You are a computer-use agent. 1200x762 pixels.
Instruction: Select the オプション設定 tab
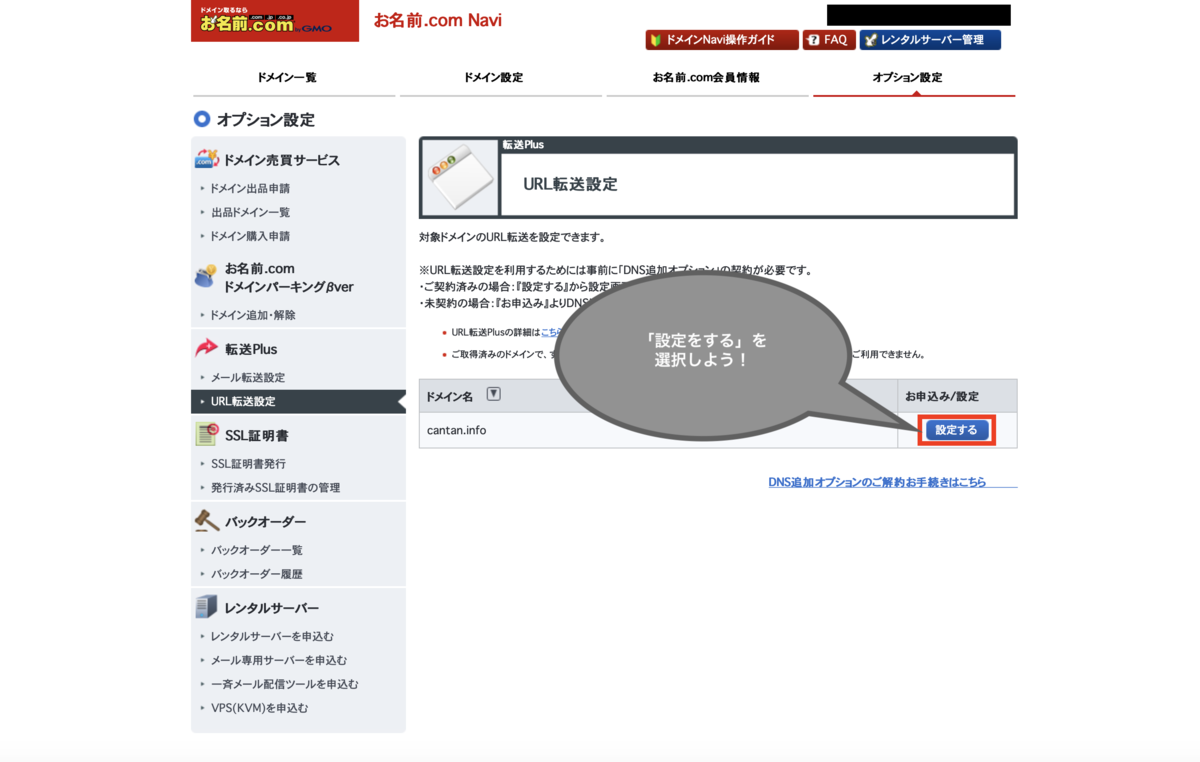coord(907,78)
